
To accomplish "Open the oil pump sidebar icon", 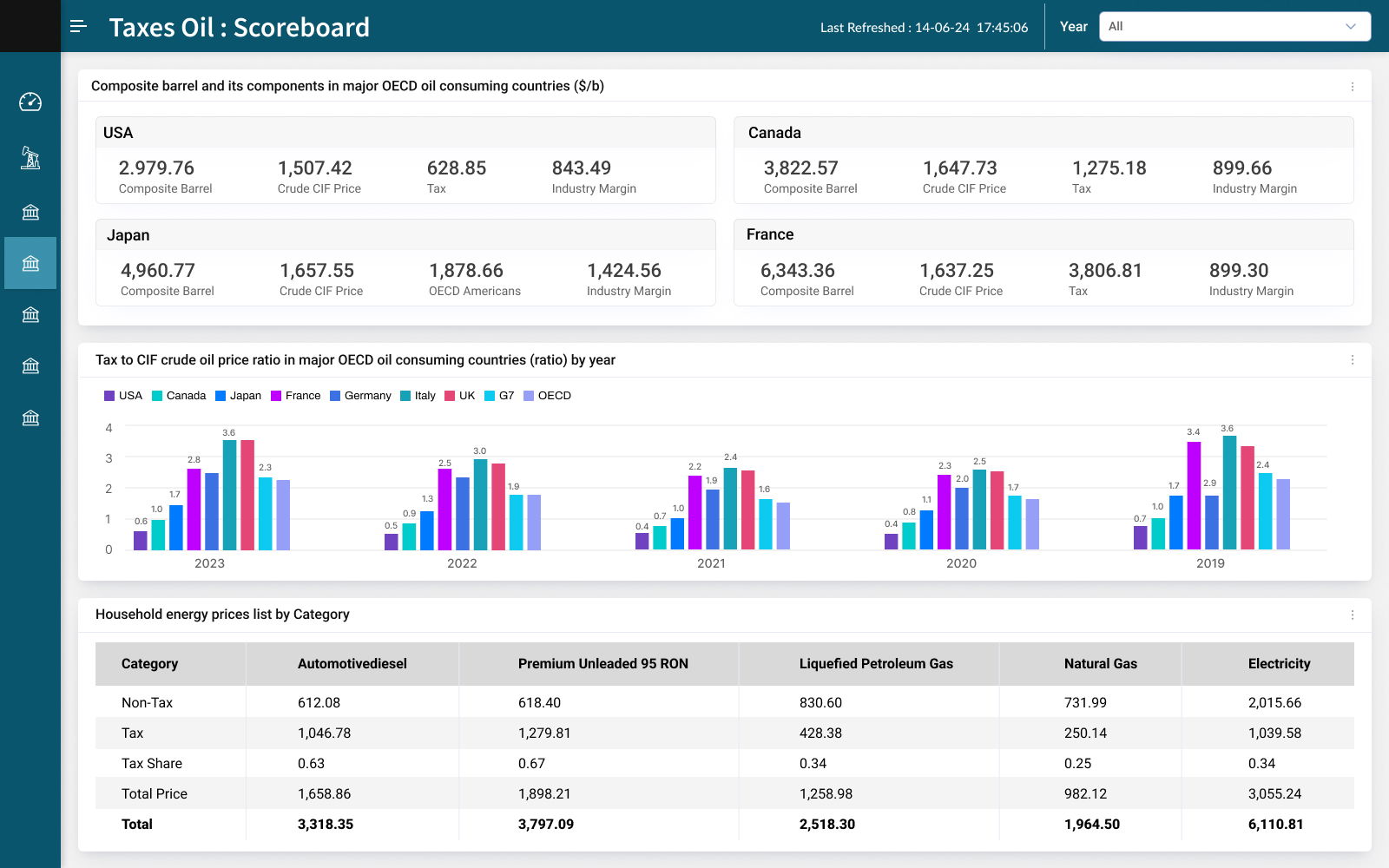I will (30, 158).
